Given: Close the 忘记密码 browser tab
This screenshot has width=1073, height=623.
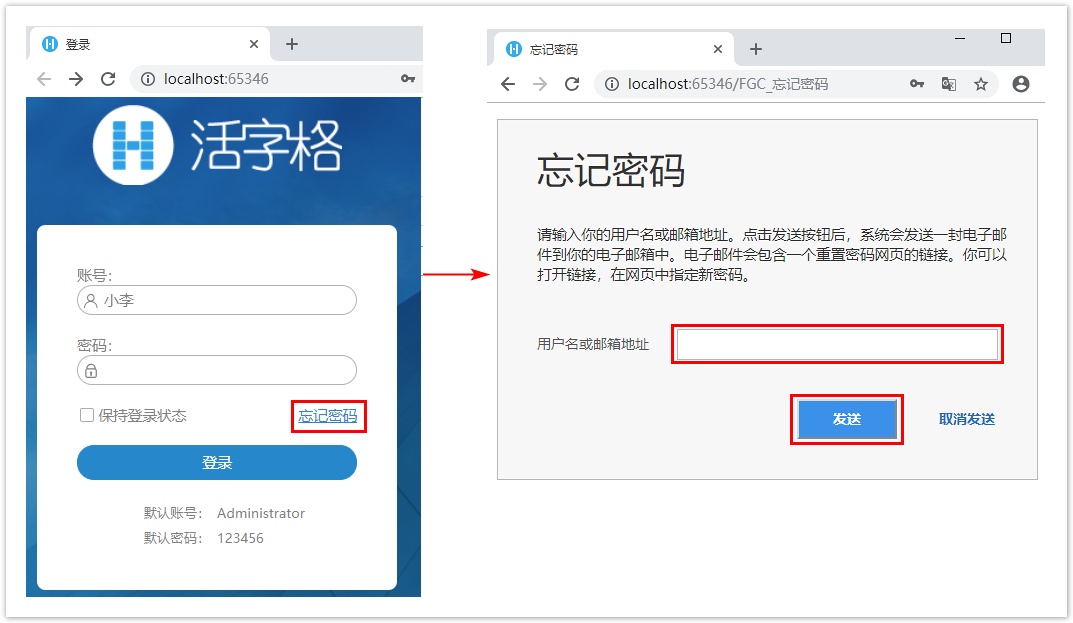Looking at the screenshot, I should tap(718, 49).
